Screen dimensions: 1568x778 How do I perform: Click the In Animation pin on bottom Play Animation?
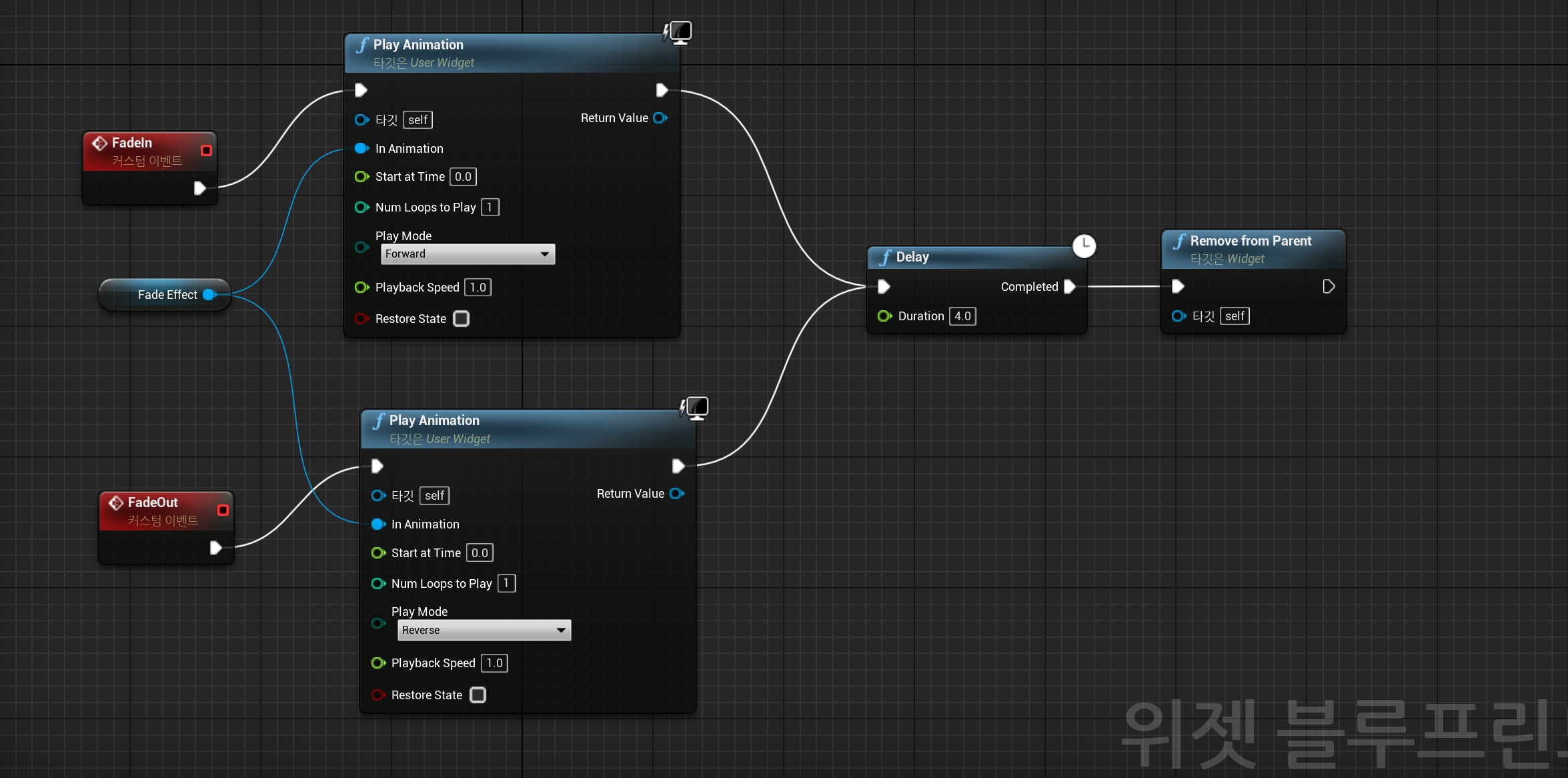point(378,524)
